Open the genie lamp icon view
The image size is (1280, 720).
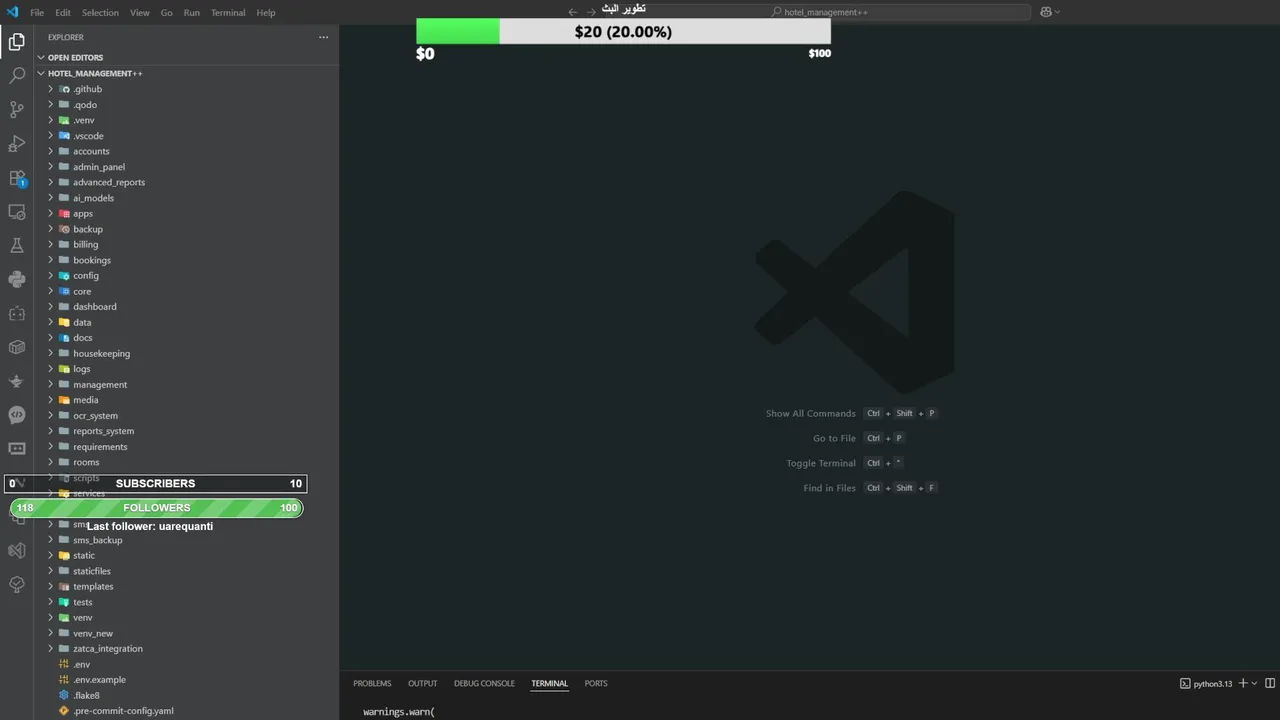tap(17, 381)
